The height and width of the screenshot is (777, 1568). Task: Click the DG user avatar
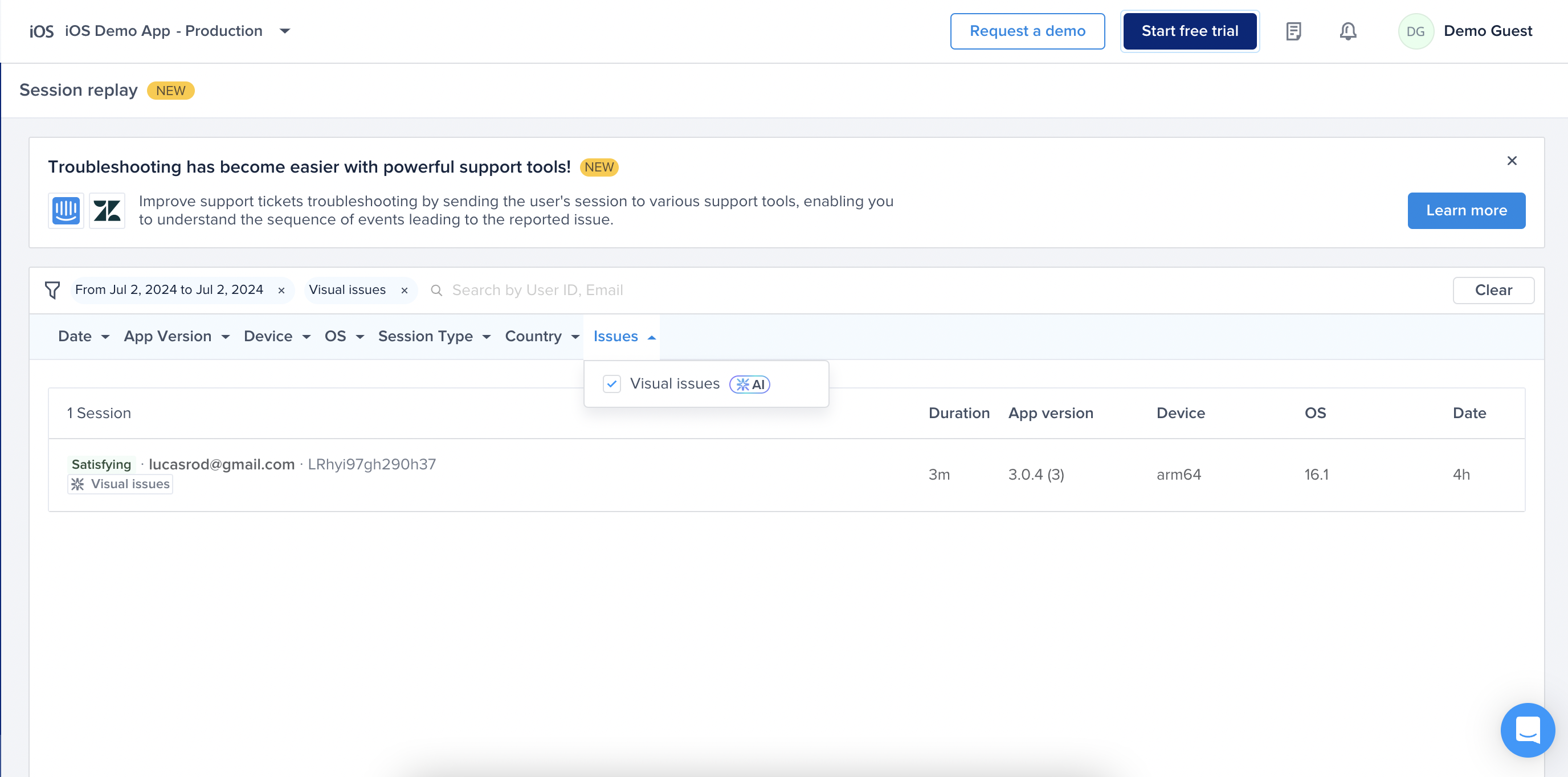[x=1416, y=31]
